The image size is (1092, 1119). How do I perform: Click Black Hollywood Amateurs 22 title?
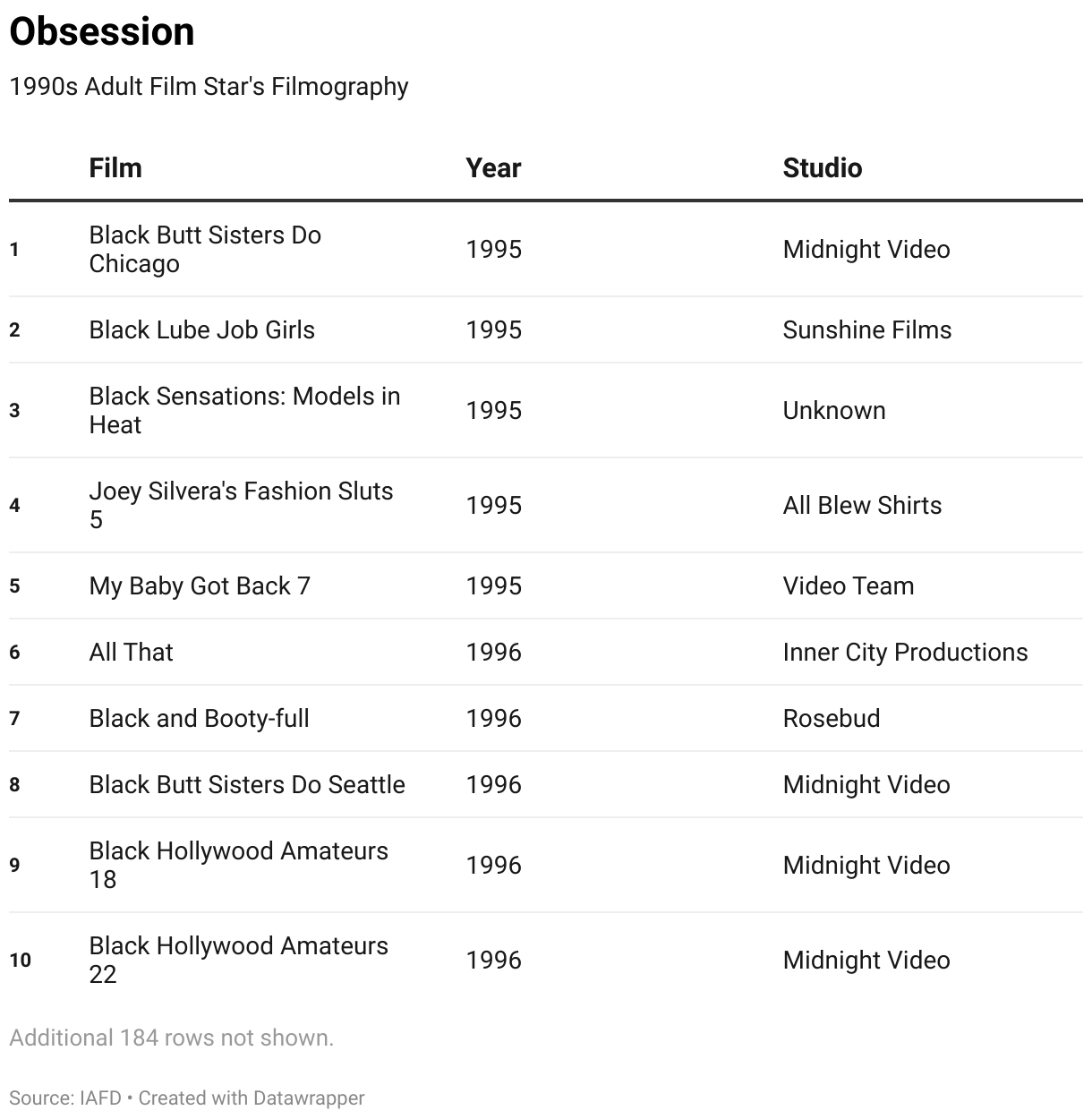(x=239, y=960)
